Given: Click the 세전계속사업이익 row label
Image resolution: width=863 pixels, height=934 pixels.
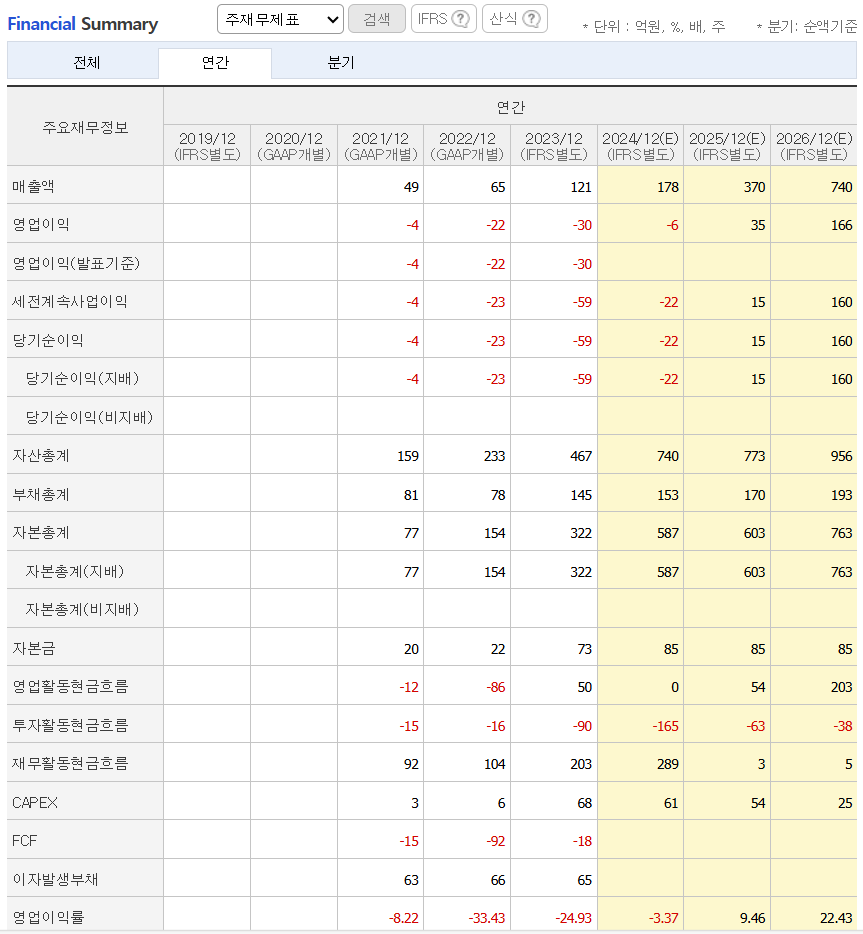Looking at the screenshot, I should pyautogui.click(x=70, y=301).
